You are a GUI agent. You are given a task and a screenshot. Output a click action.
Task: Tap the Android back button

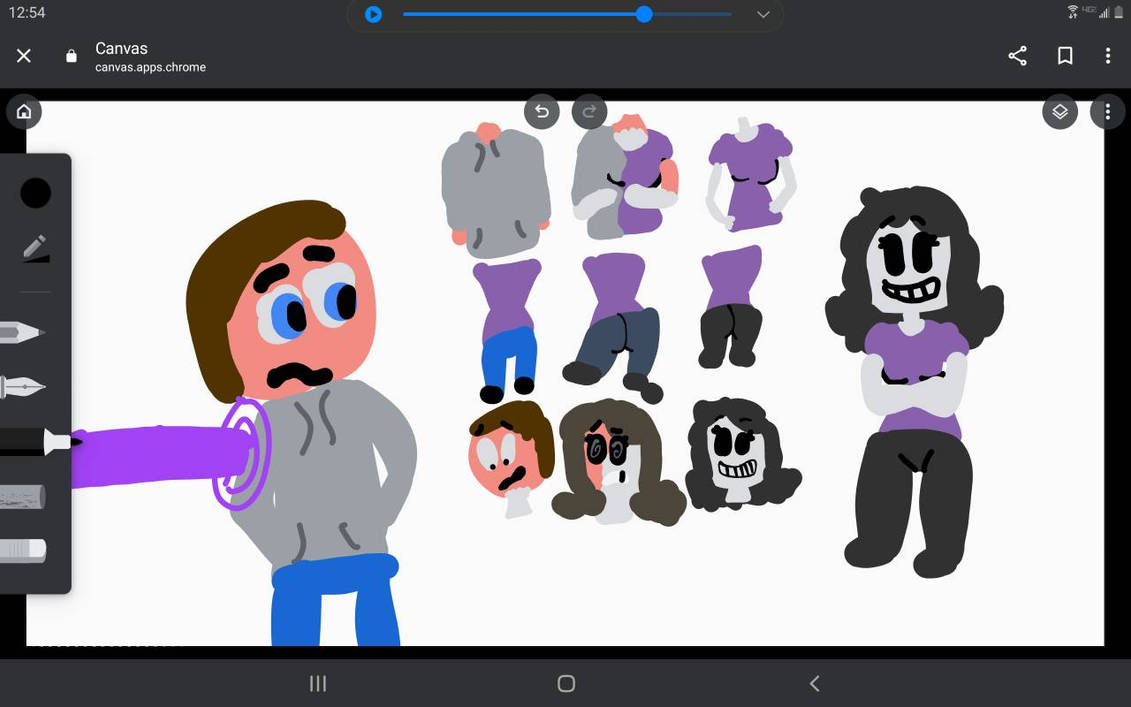pos(814,683)
